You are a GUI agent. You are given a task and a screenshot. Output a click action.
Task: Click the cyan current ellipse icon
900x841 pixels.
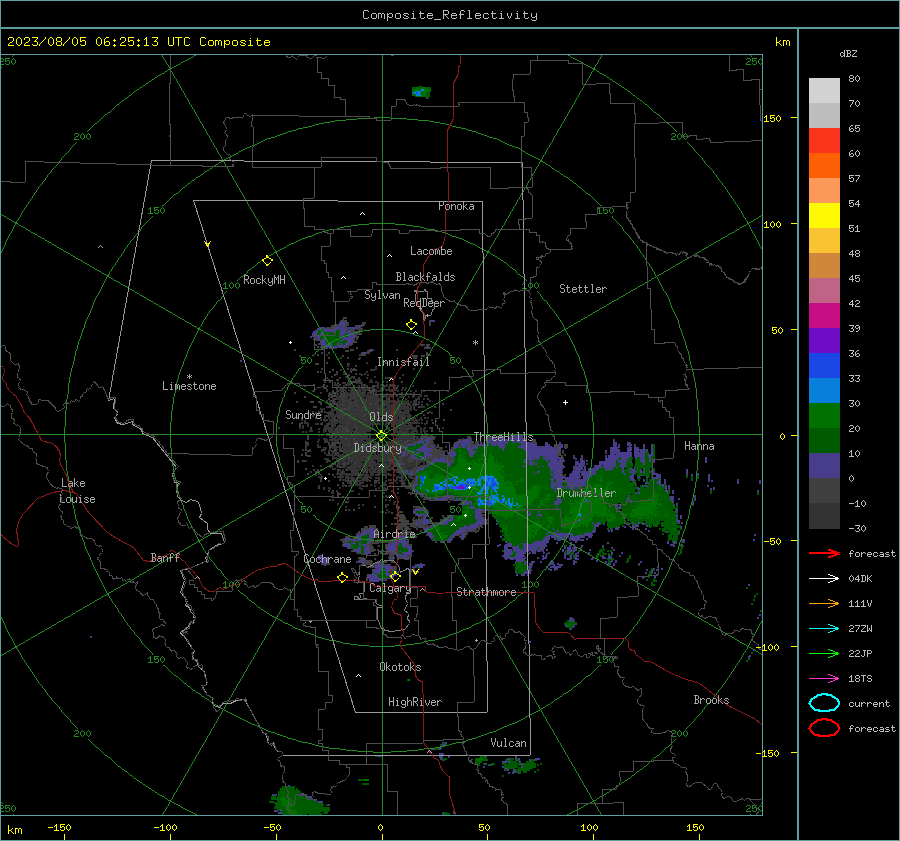point(824,703)
